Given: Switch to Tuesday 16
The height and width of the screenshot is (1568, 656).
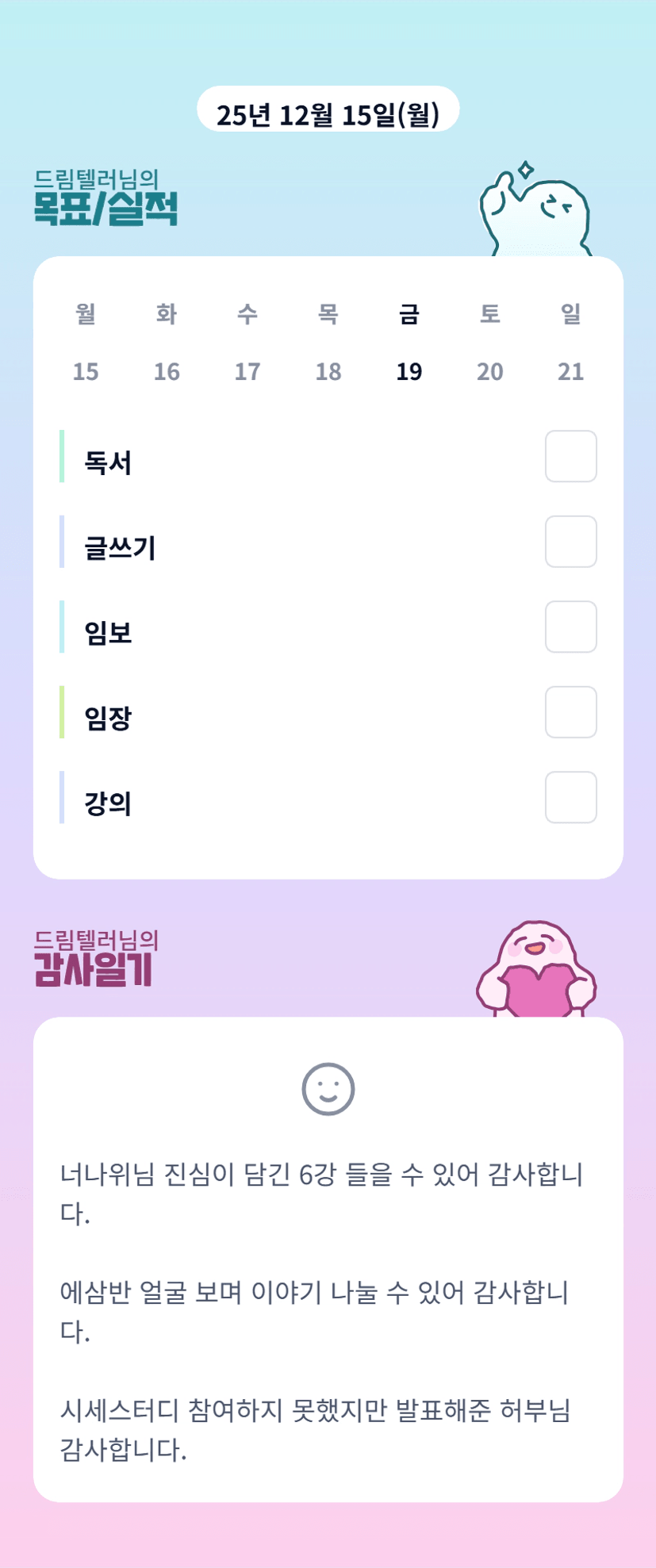Looking at the screenshot, I should (x=167, y=371).
